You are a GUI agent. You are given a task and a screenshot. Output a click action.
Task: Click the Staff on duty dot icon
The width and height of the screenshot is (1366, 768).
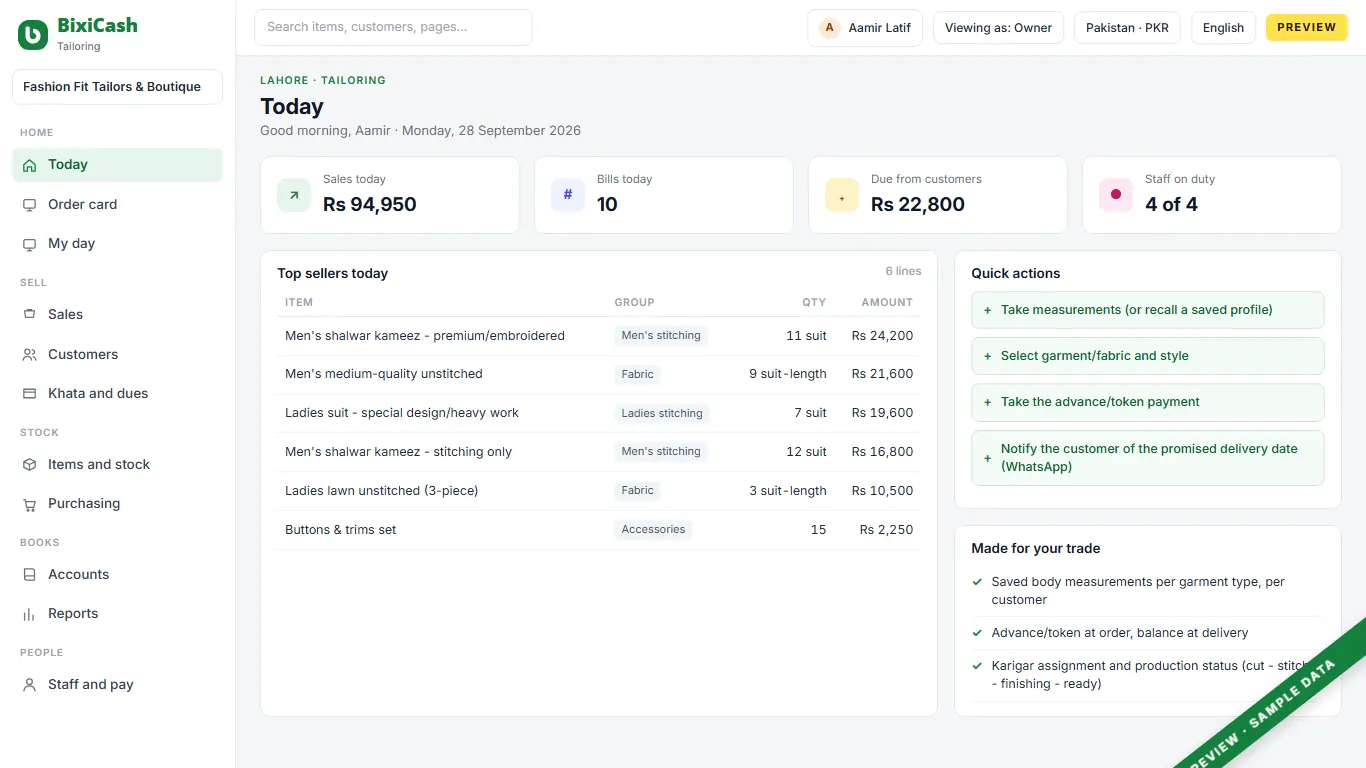[1116, 195]
